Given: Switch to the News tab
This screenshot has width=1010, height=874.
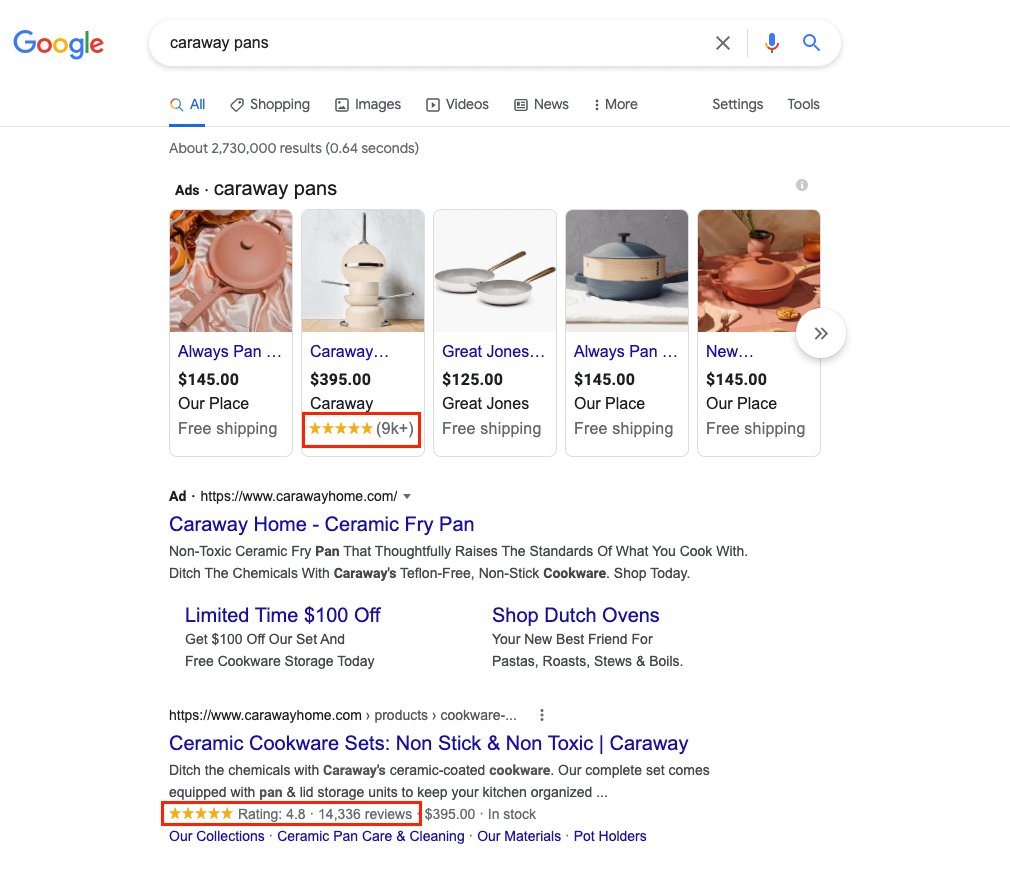Looking at the screenshot, I should [x=541, y=104].
